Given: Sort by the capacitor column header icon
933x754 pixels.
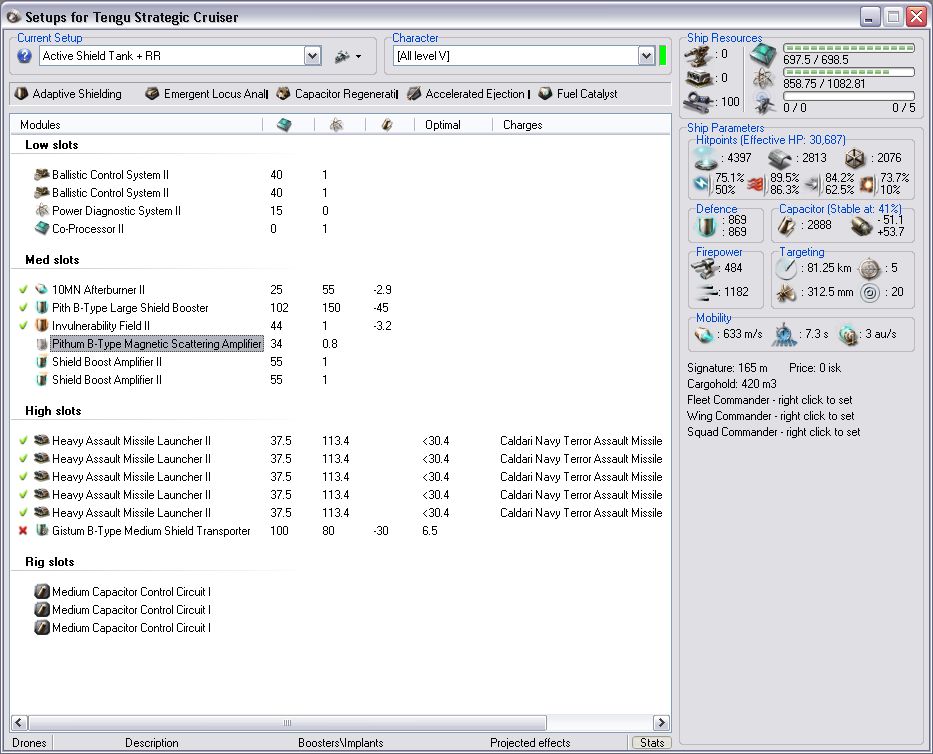Looking at the screenshot, I should [x=387, y=125].
